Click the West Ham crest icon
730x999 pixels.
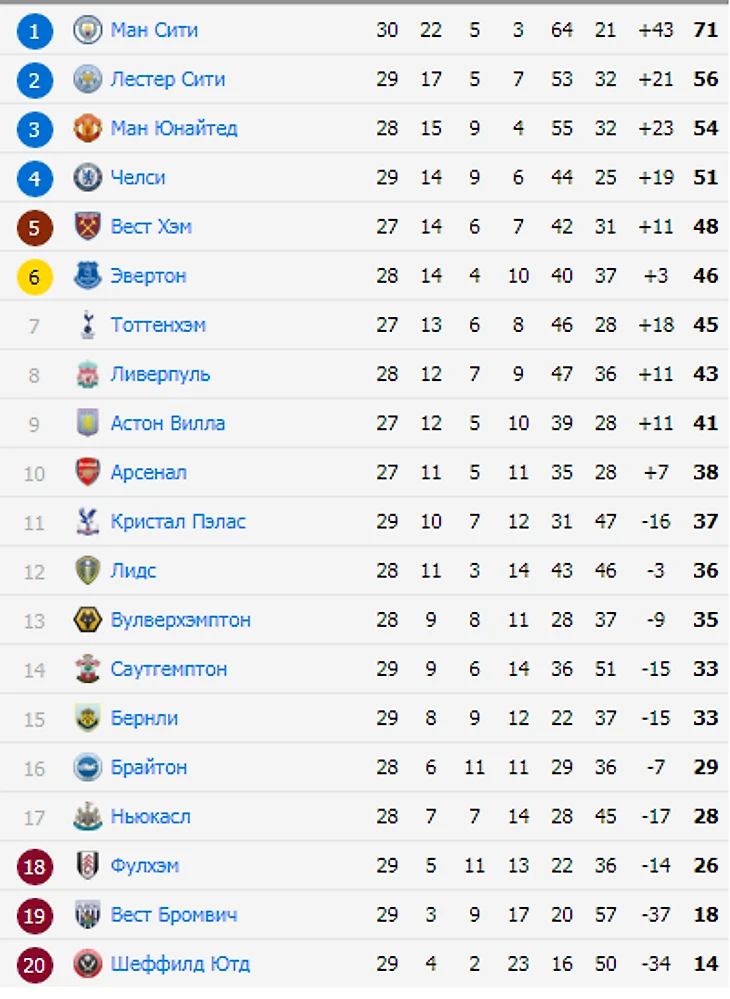[x=88, y=226]
